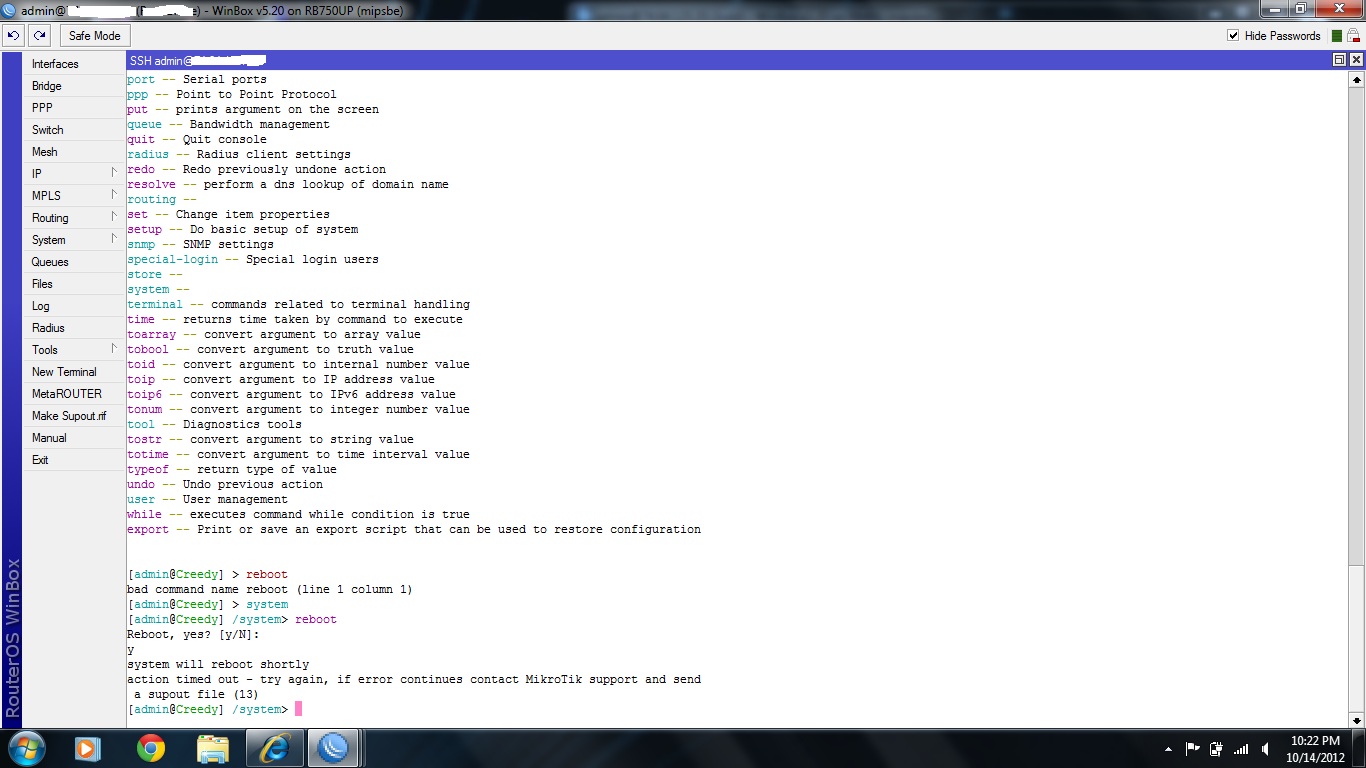Enable Safe Mode
The image size is (1366, 768).
tap(95, 35)
